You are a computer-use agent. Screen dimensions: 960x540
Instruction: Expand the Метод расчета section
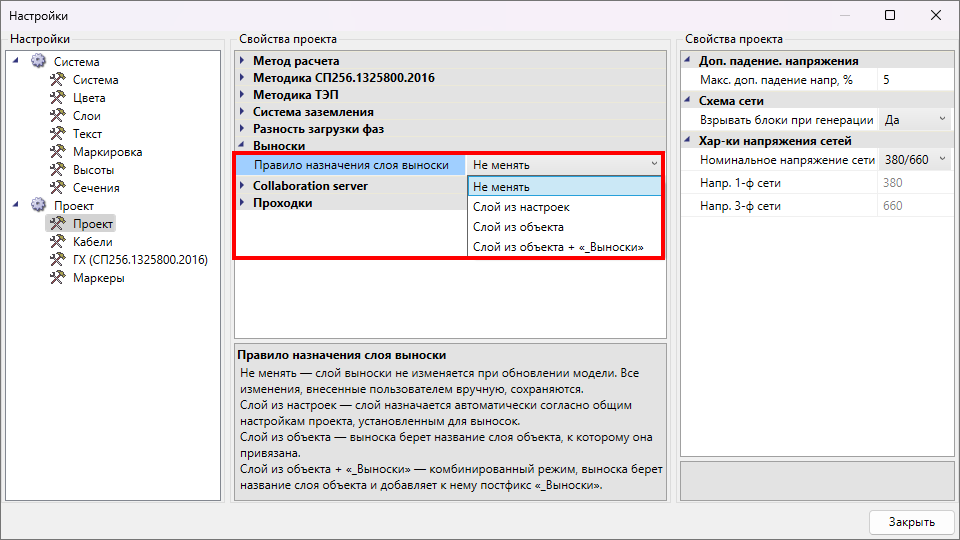click(242, 61)
